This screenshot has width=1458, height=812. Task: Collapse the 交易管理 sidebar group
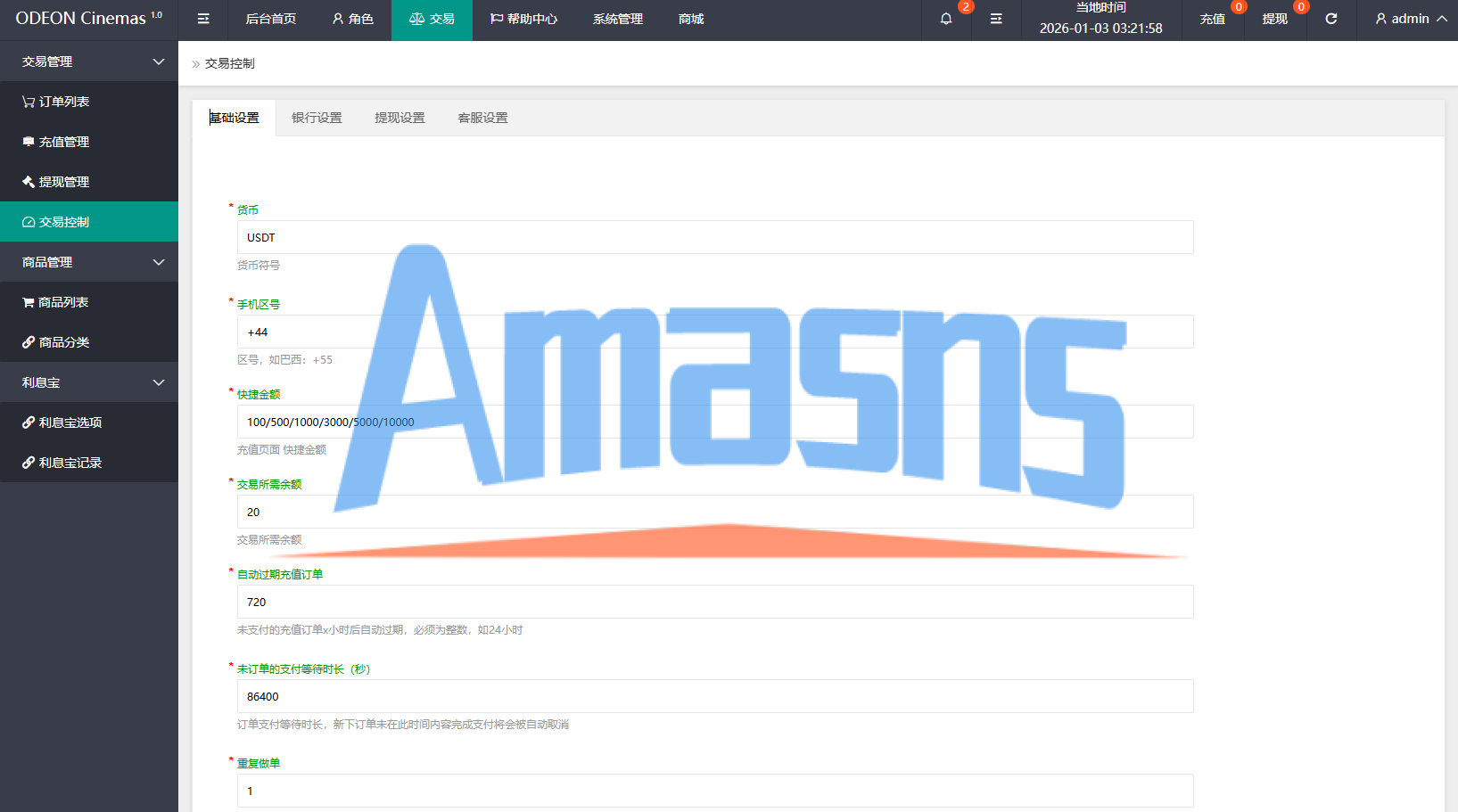pyautogui.click(x=89, y=62)
